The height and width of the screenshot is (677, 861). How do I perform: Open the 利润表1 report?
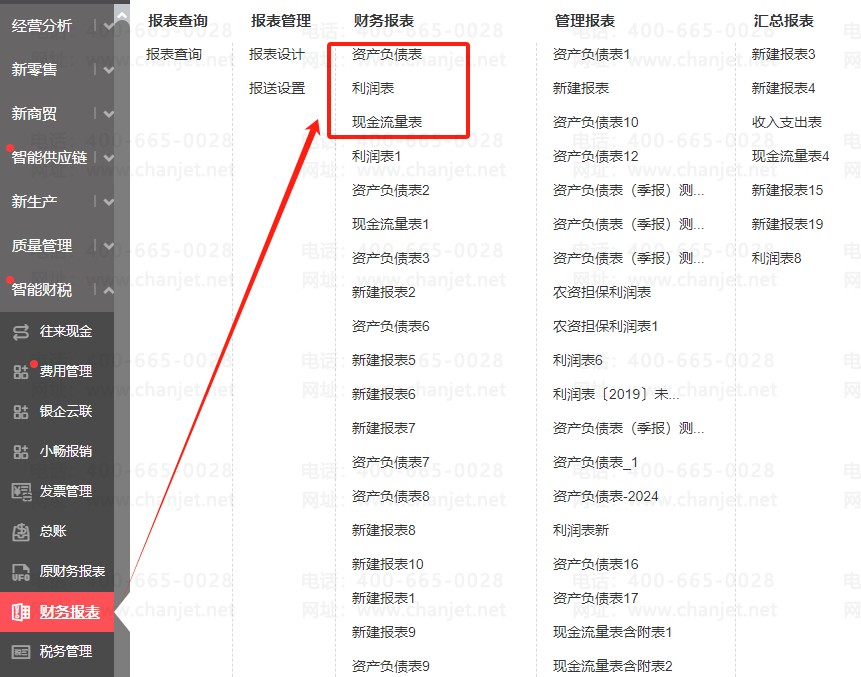377,156
